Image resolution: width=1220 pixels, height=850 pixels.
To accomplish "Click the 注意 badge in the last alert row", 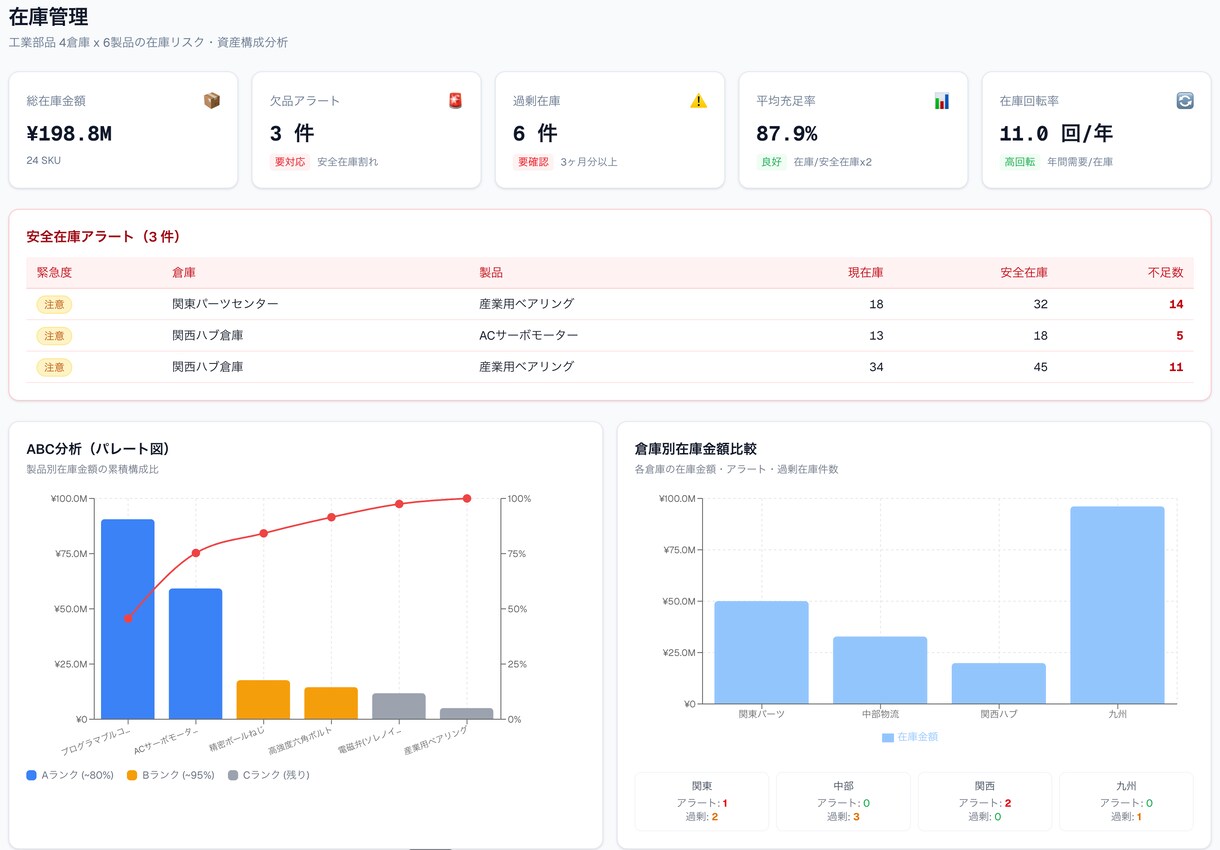I will click(54, 367).
